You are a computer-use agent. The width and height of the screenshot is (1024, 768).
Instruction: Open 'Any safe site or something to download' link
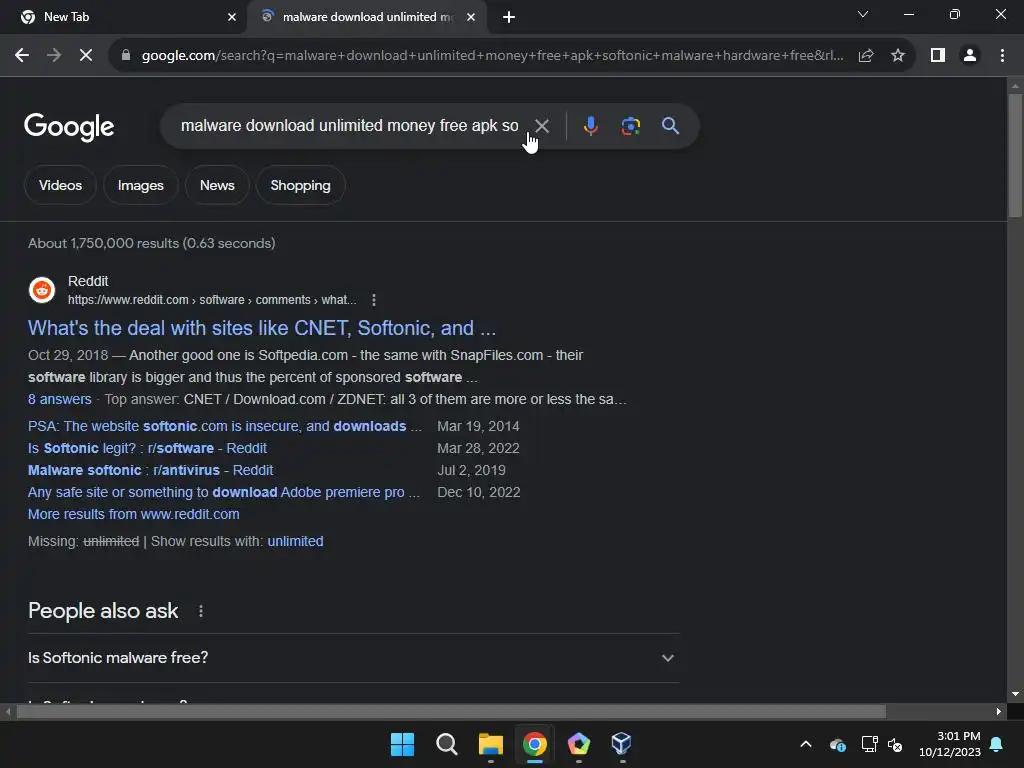pos(223,492)
